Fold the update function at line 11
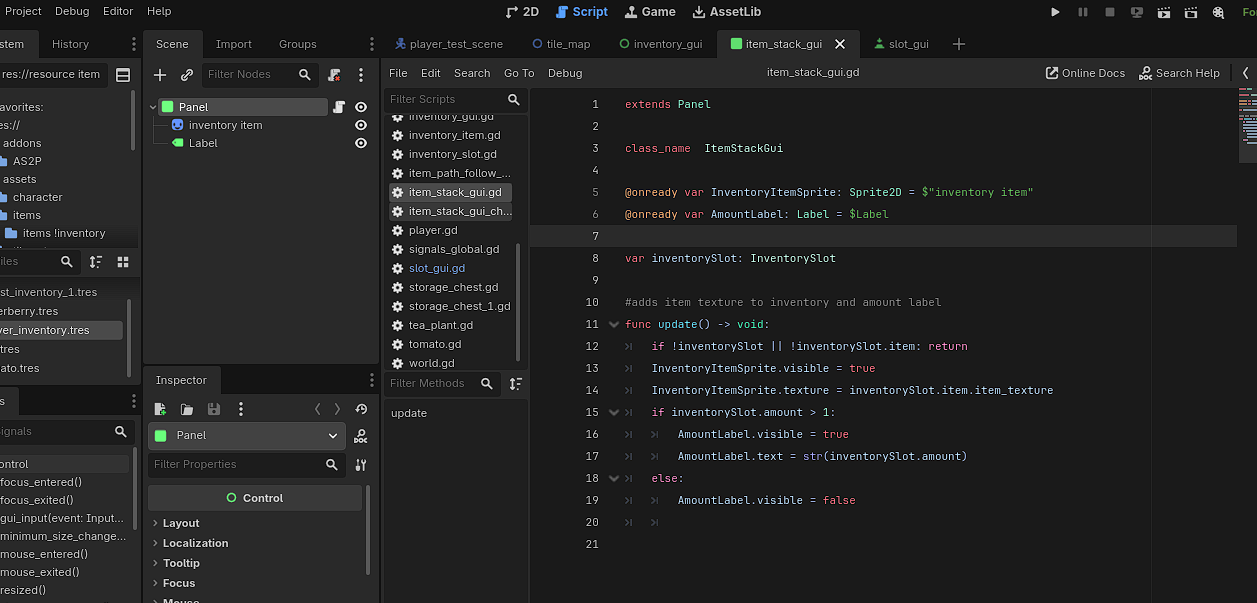The width and height of the screenshot is (1257, 603). click(613, 324)
